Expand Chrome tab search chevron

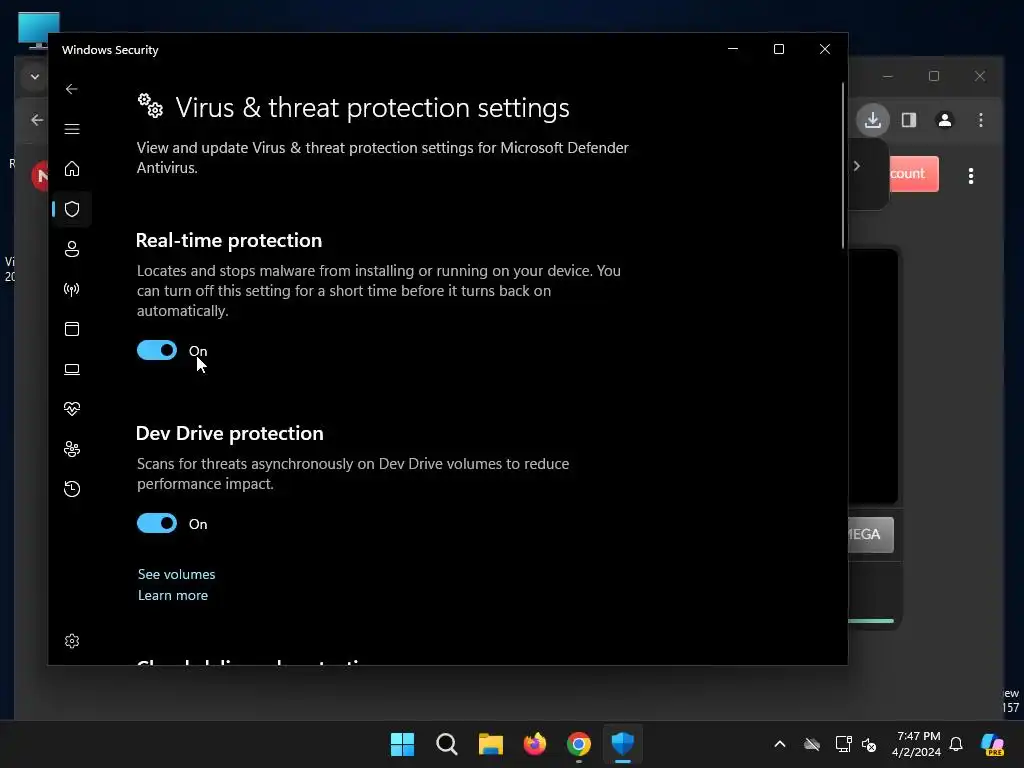(35, 77)
